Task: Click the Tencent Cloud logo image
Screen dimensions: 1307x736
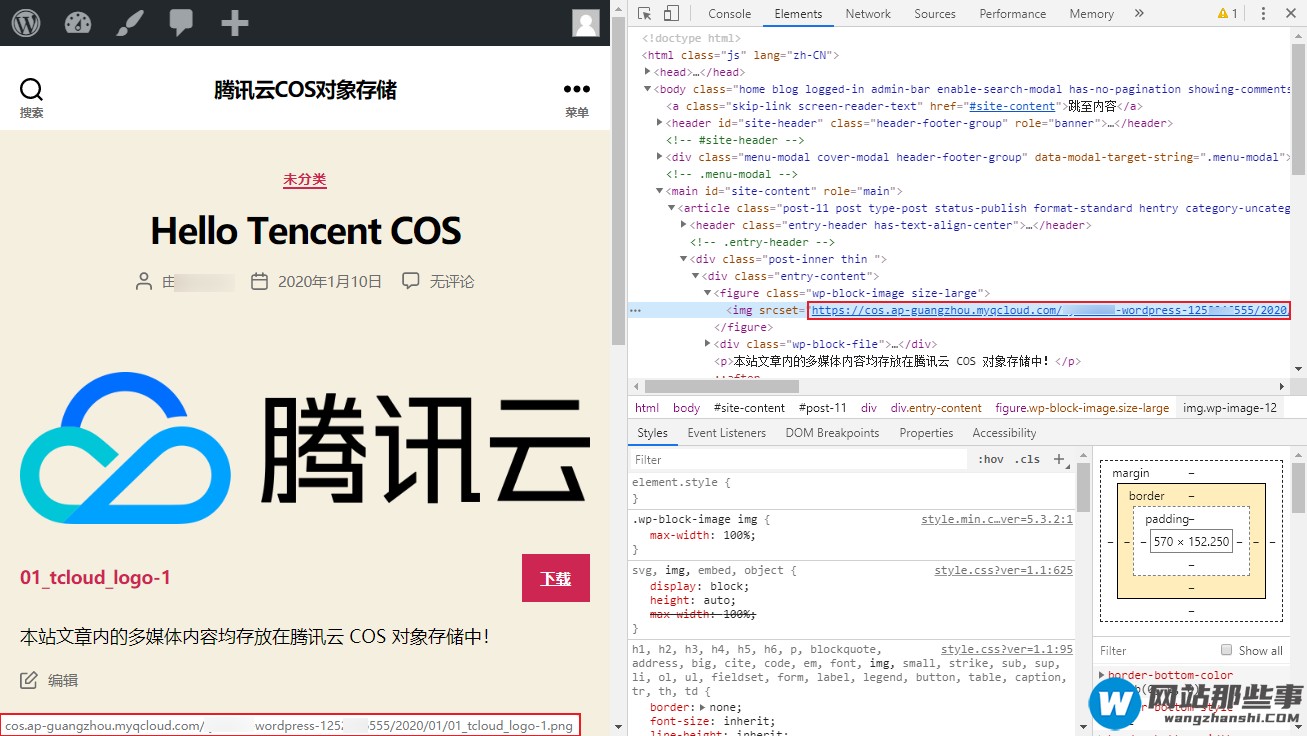Action: [305, 448]
